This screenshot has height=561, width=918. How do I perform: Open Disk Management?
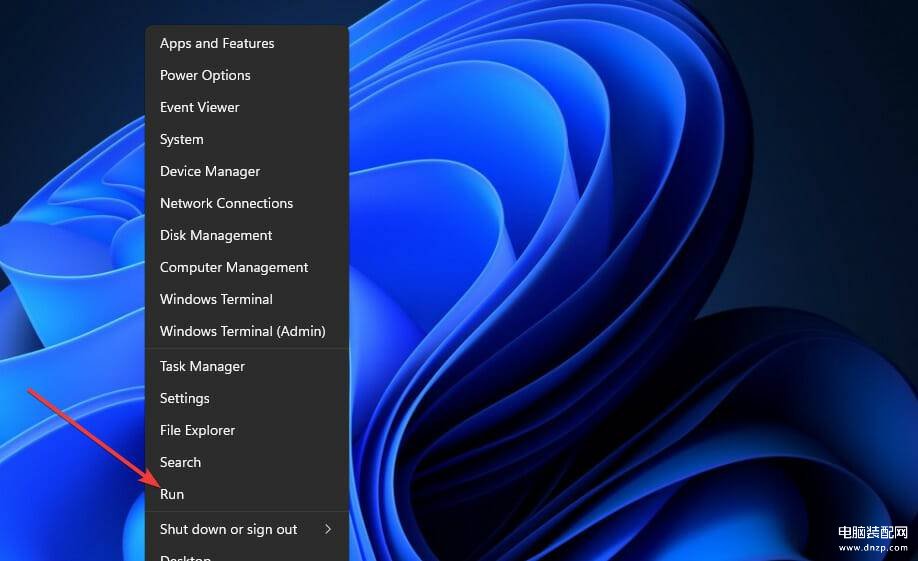click(246, 235)
